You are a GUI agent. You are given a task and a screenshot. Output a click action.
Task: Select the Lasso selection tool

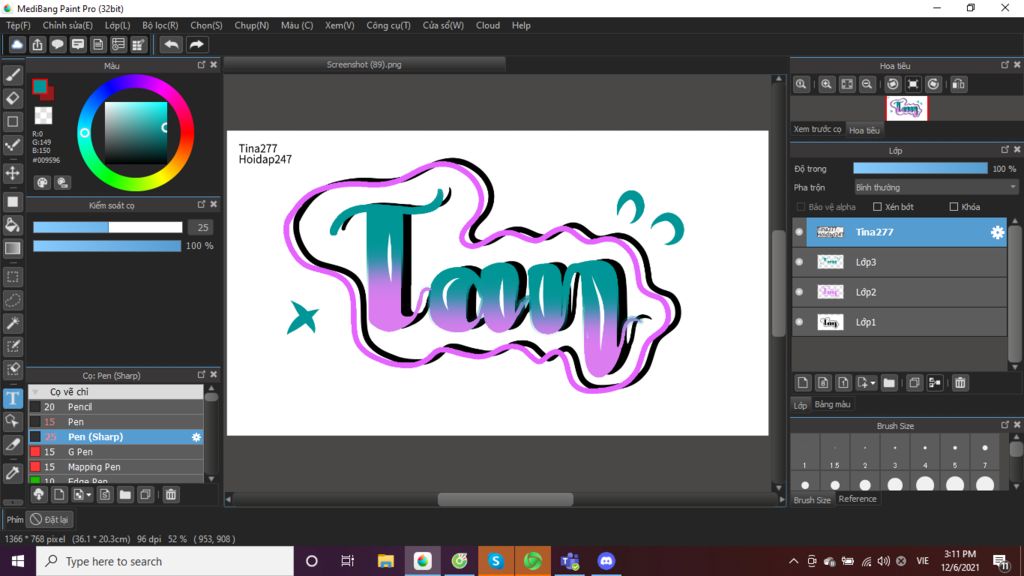click(x=12, y=300)
